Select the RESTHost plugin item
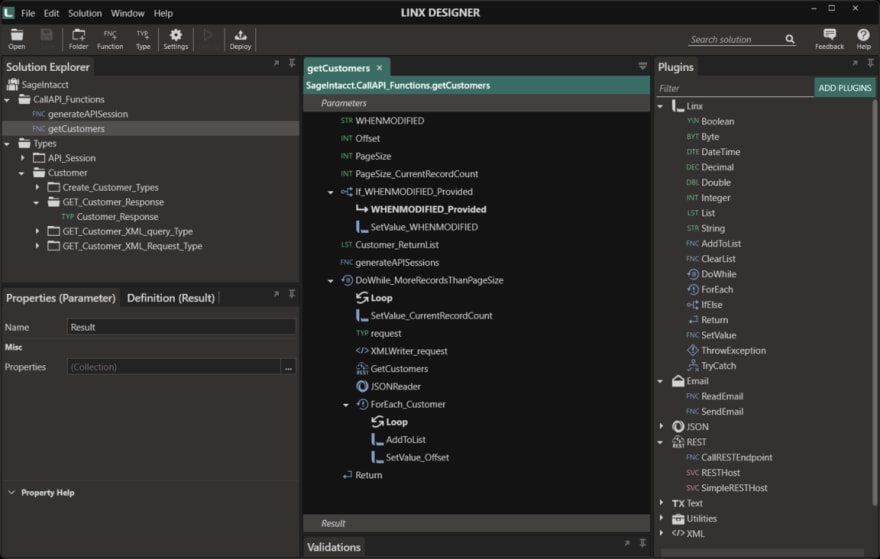 pos(713,473)
